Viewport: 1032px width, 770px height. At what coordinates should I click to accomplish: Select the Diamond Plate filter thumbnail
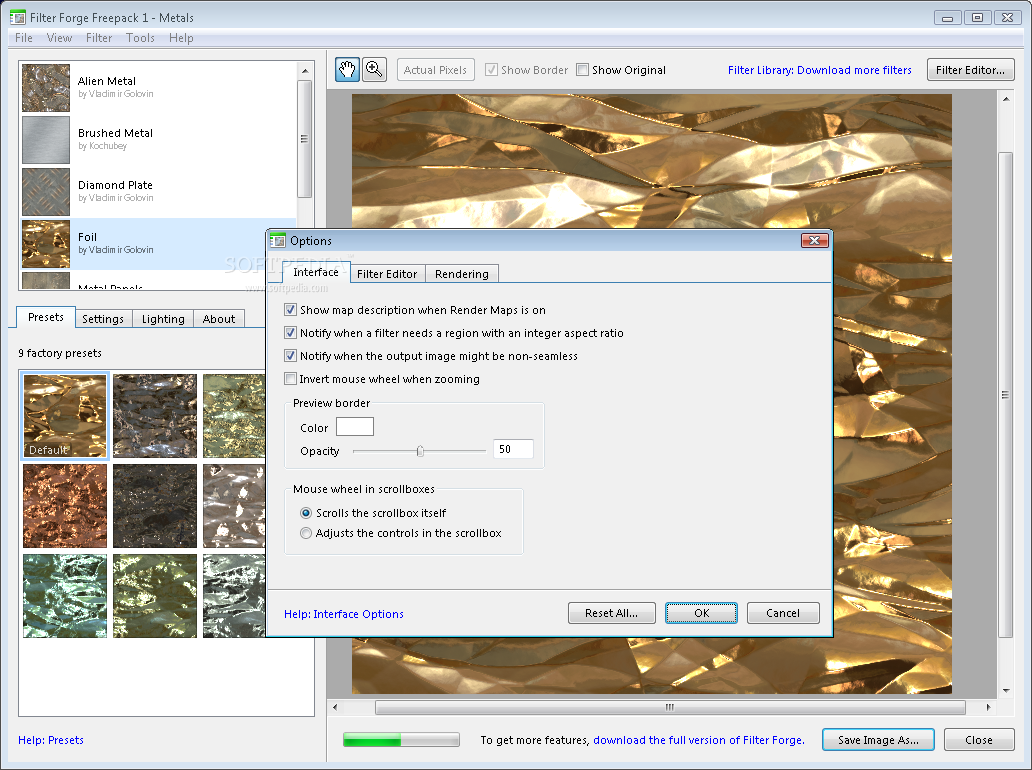(46, 192)
